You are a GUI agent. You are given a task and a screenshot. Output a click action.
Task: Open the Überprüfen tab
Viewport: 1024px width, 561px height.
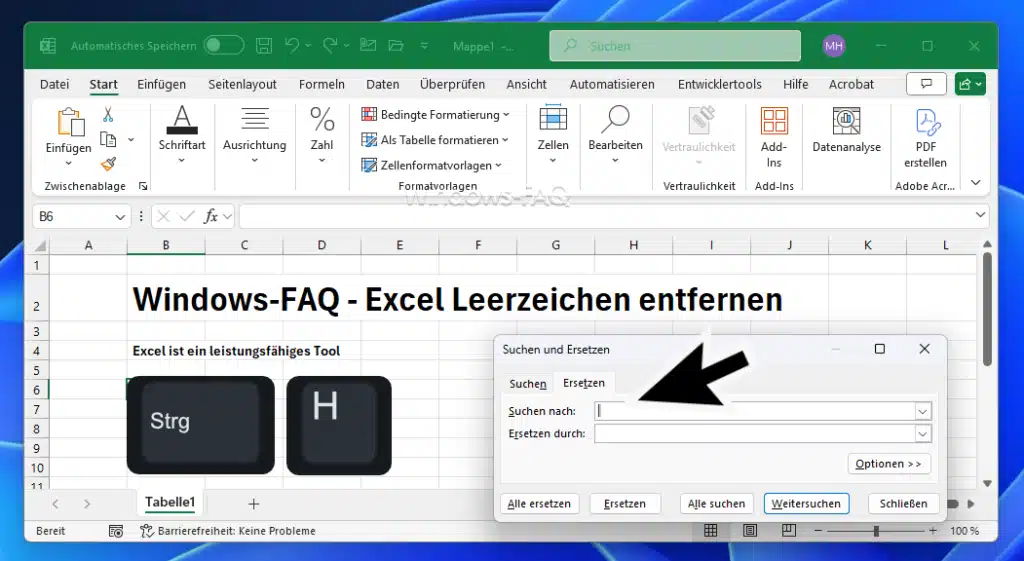pos(452,84)
